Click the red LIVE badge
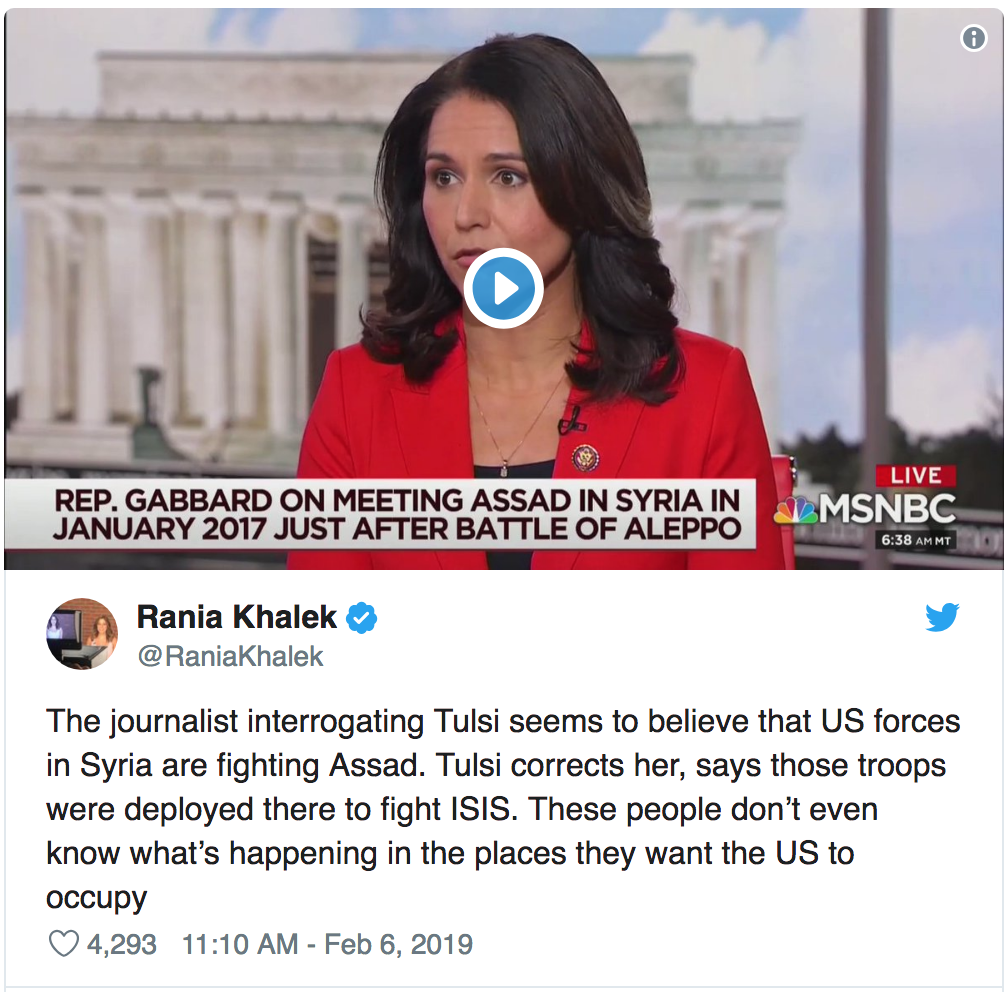The width and height of the screenshot is (1004, 992). pos(916,476)
